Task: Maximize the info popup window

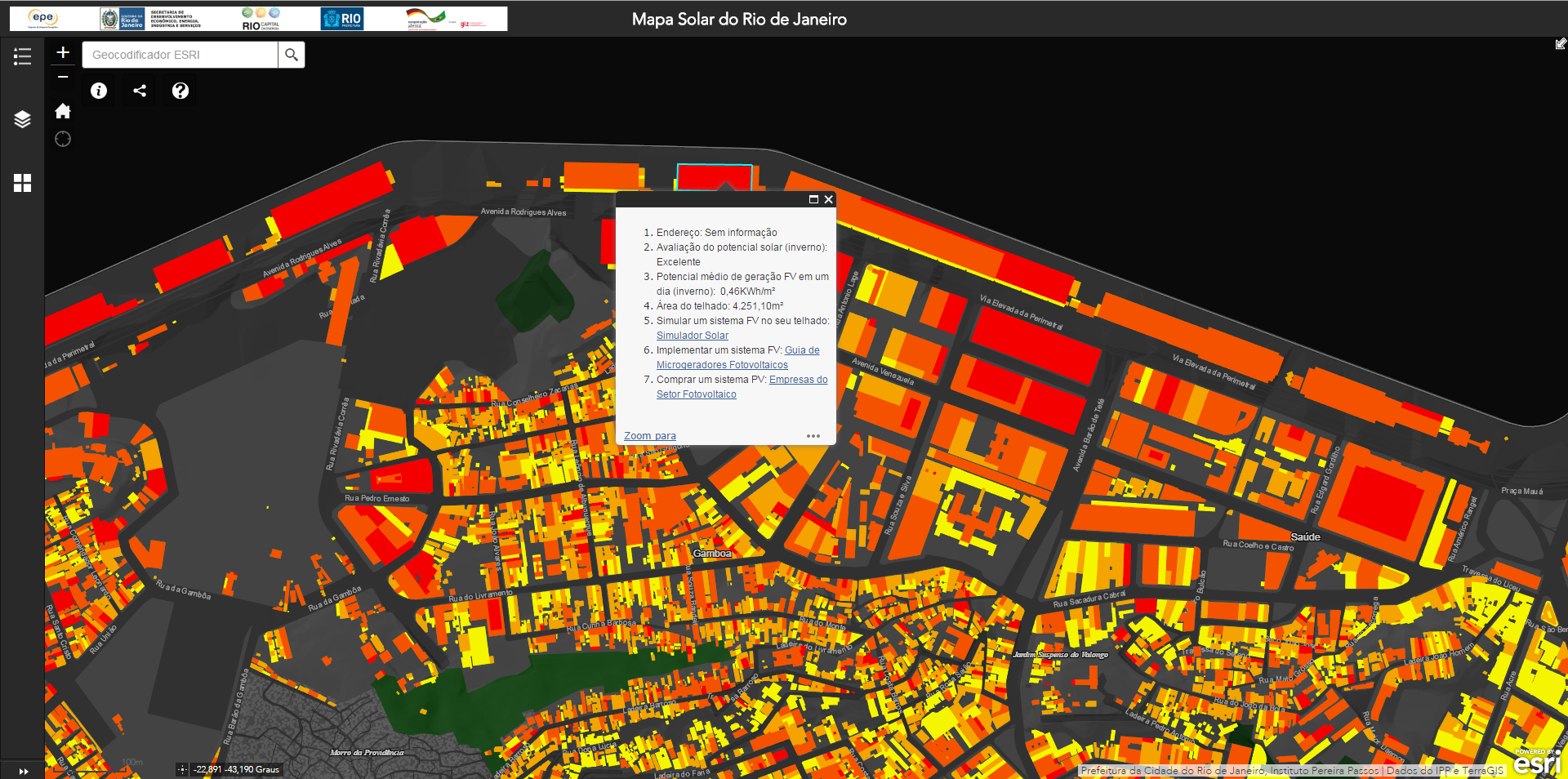Action: coord(813,199)
